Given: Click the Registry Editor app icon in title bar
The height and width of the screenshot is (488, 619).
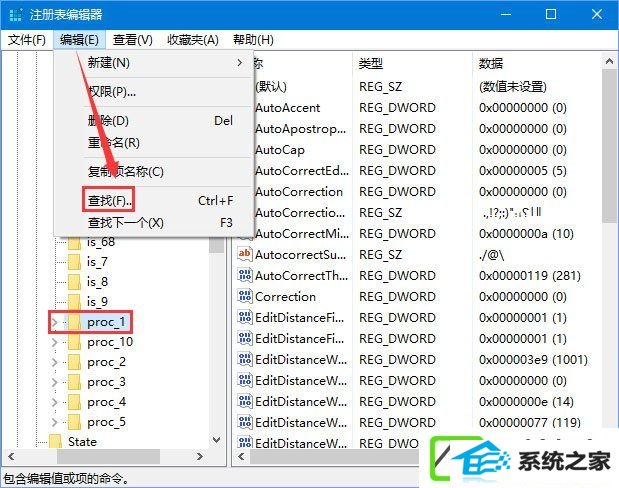Looking at the screenshot, I should coord(15,15).
